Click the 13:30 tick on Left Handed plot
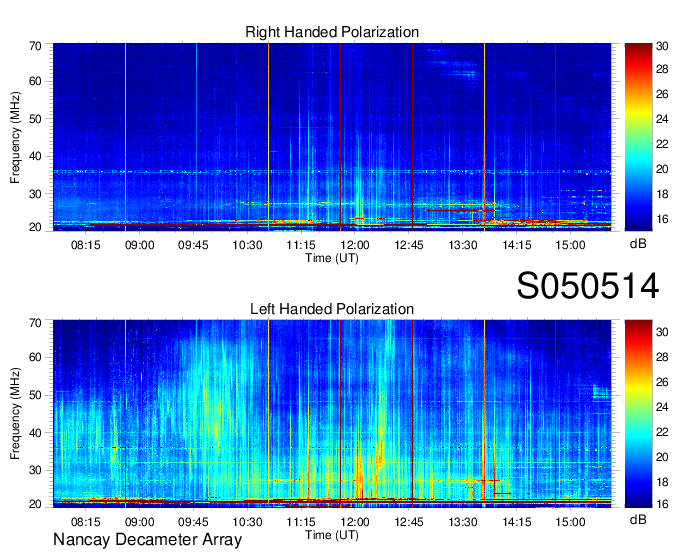This screenshot has width=680, height=552. pyautogui.click(x=463, y=522)
